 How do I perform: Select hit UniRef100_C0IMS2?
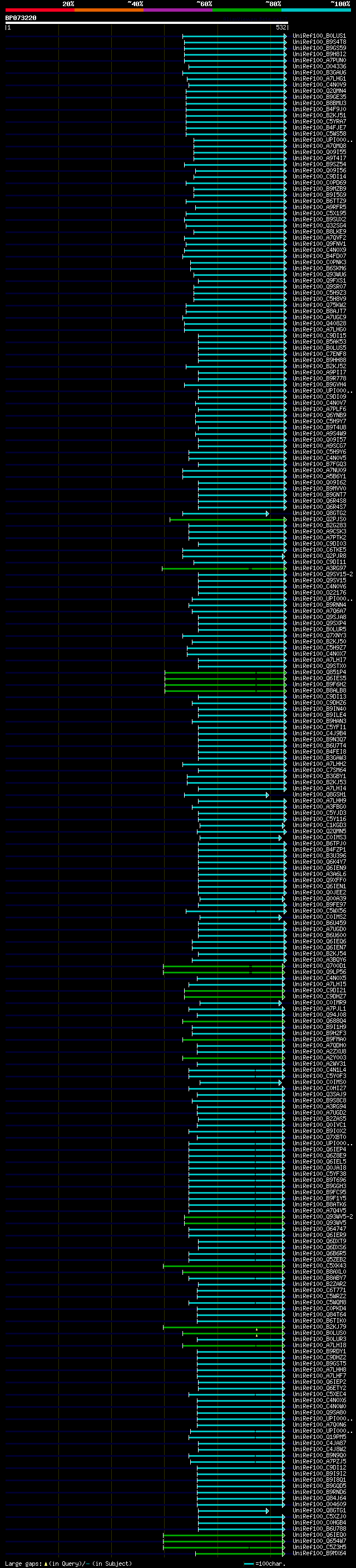click(319, 917)
